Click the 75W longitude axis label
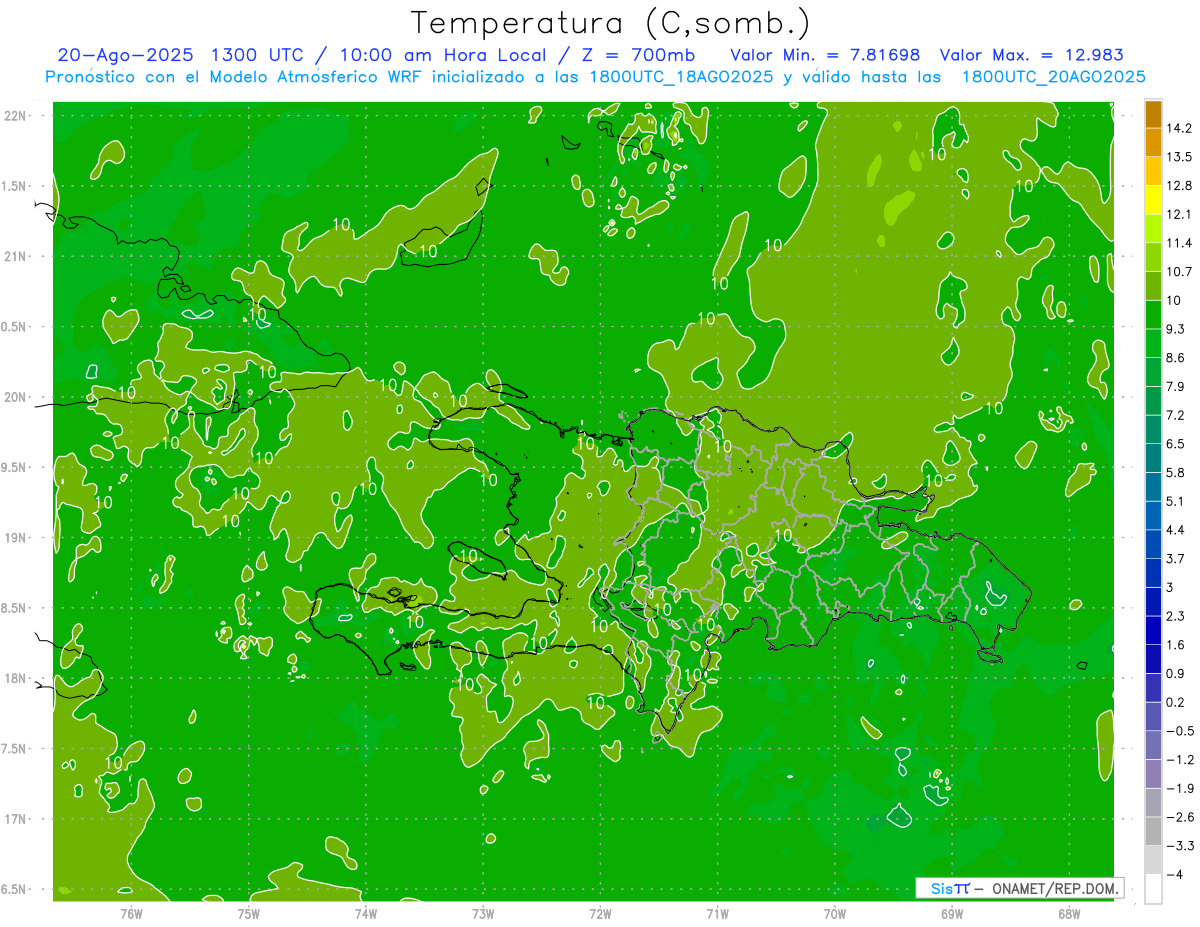 pos(249,913)
